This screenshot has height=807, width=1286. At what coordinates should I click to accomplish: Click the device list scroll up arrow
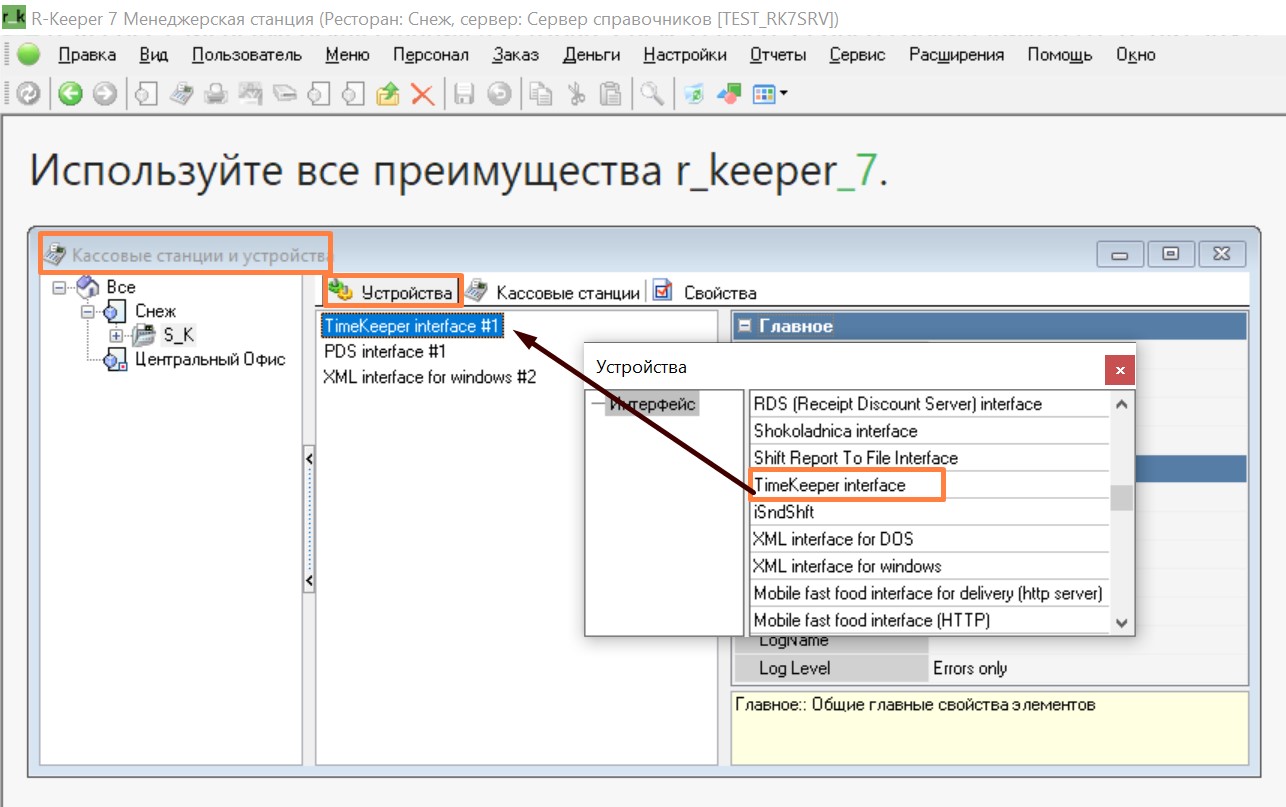tap(1122, 404)
